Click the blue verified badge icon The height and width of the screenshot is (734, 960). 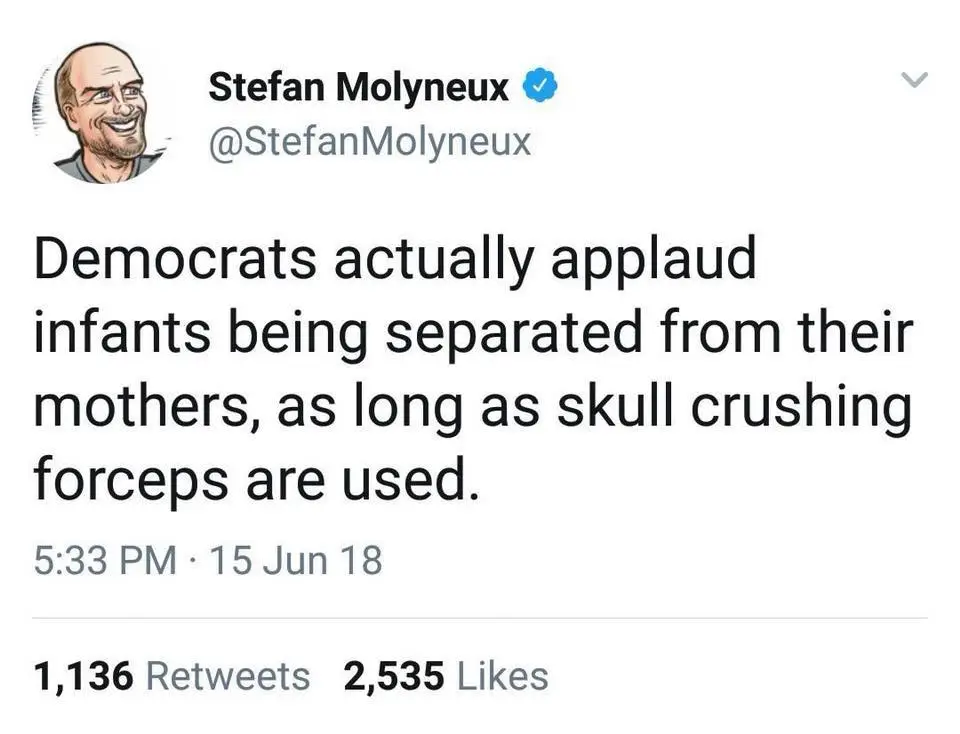[541, 88]
